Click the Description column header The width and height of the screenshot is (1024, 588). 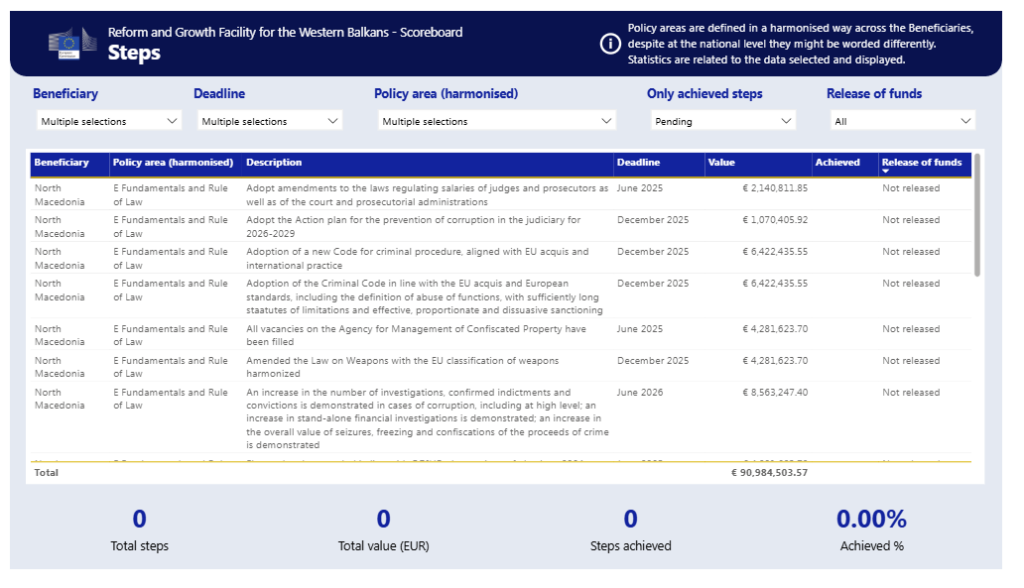tap(274, 162)
